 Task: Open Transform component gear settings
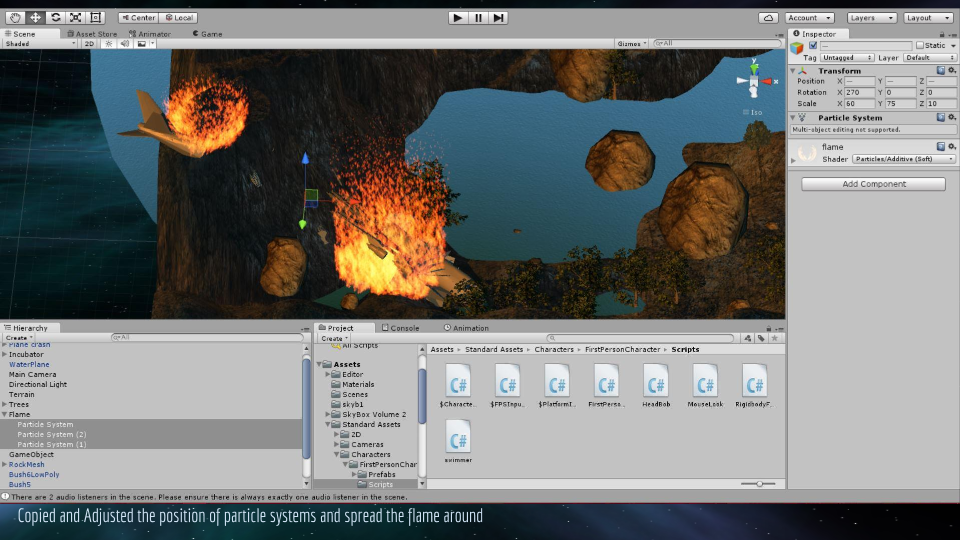[x=951, y=71]
